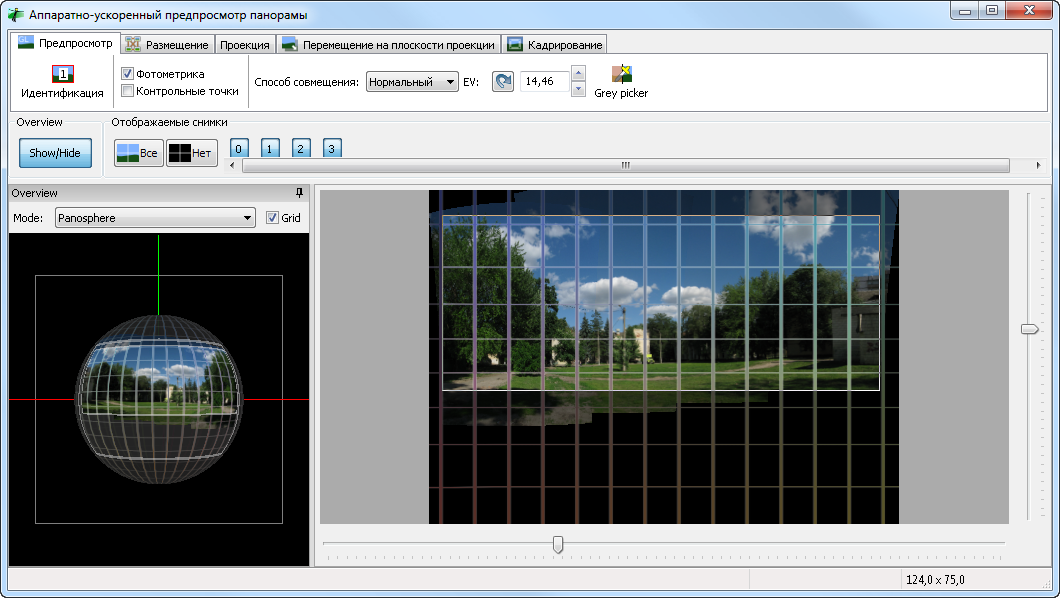Hide all images with Нет button
1060x598 pixels.
[192, 153]
